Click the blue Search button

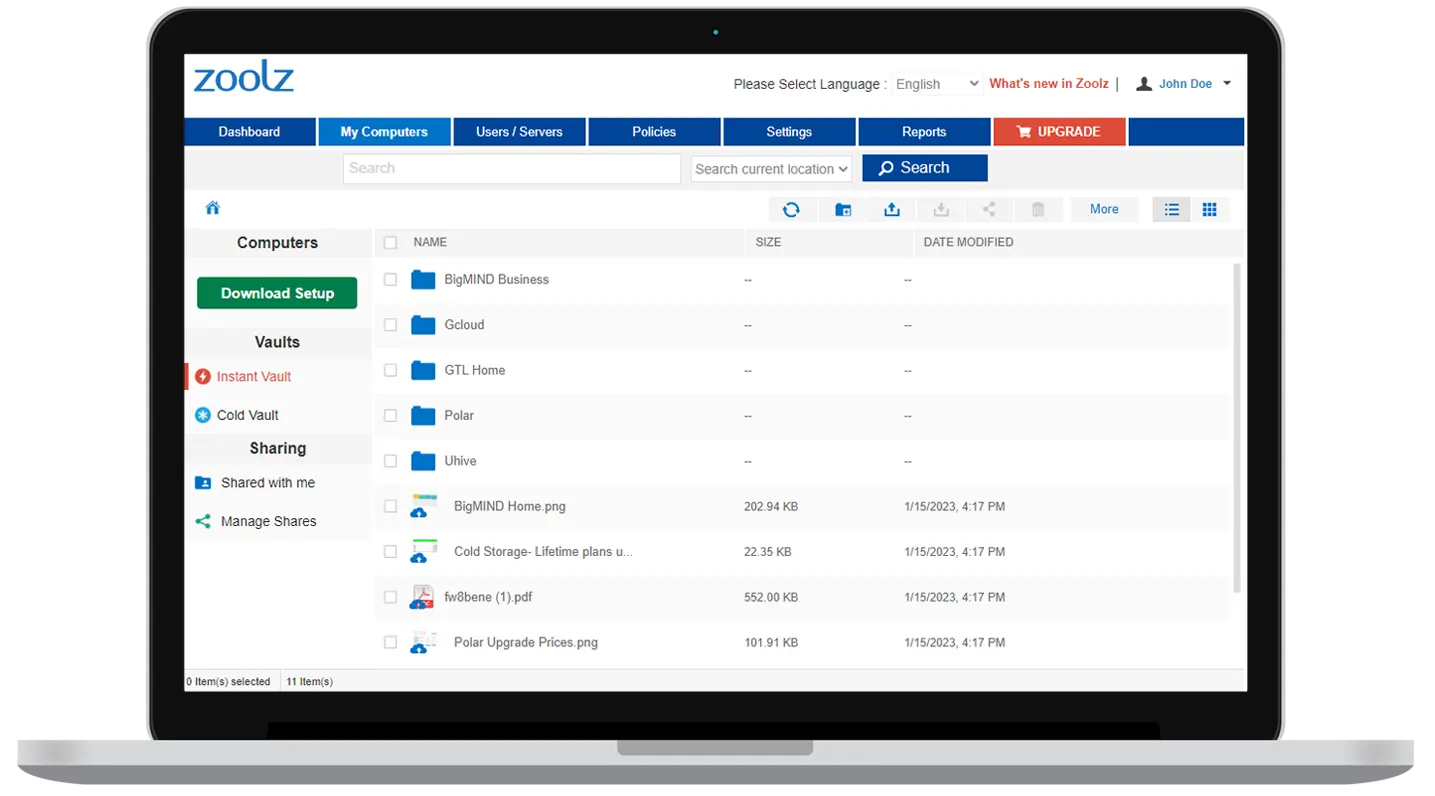coord(925,168)
